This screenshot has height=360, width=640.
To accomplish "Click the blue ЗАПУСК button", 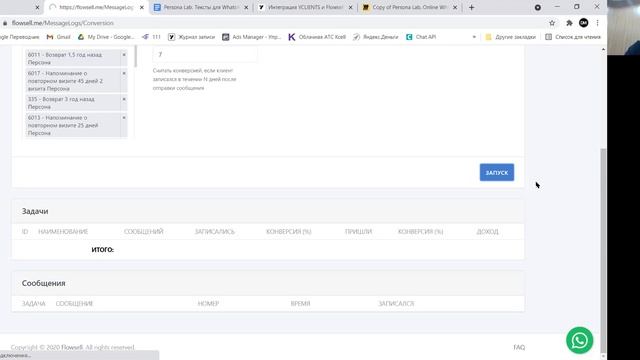I will (x=497, y=173).
